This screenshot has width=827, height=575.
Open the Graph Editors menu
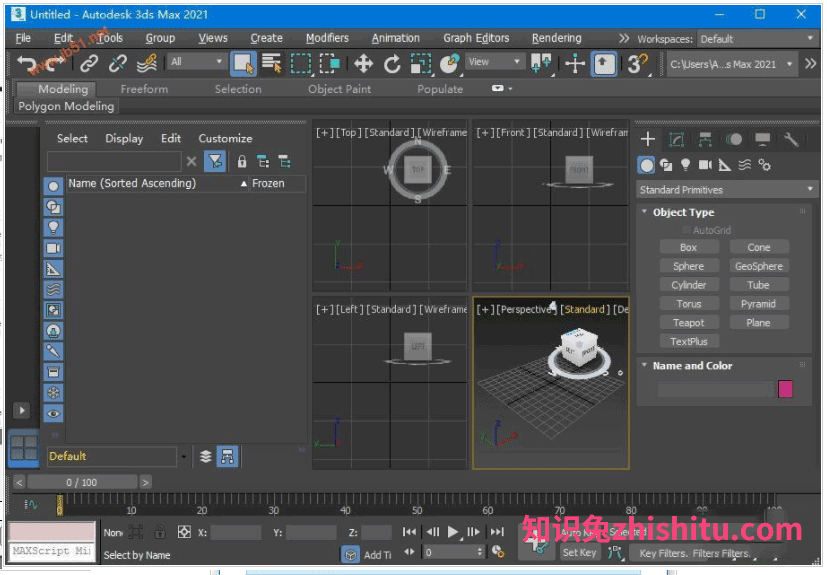point(476,39)
